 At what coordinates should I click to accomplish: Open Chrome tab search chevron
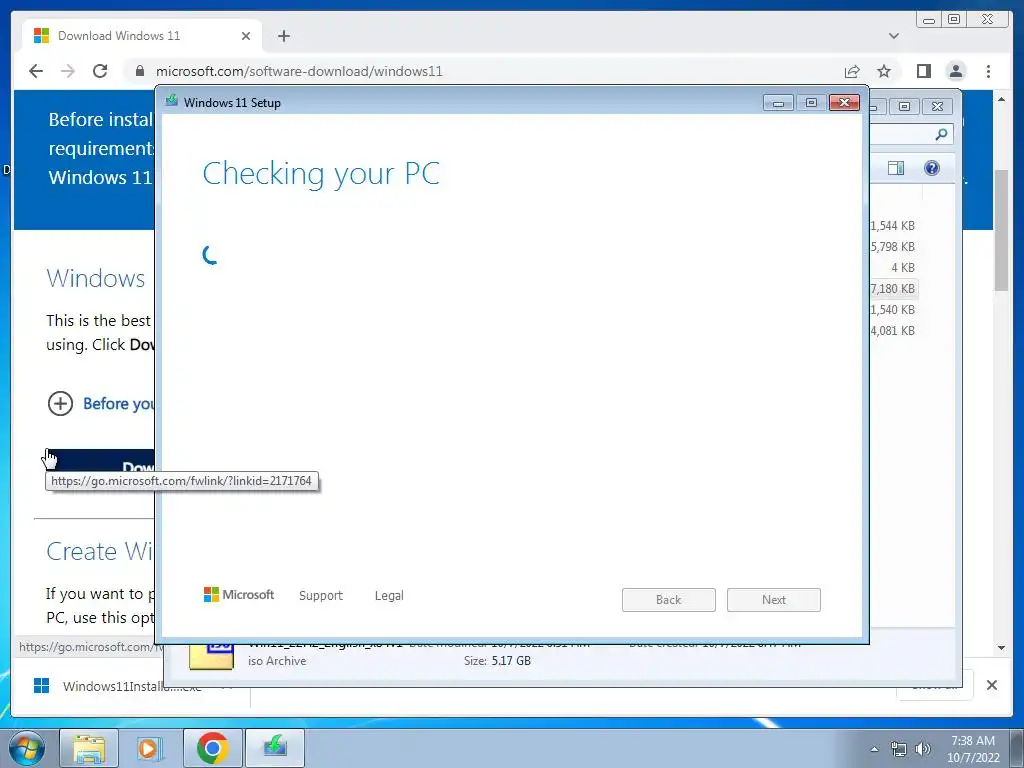[893, 36]
